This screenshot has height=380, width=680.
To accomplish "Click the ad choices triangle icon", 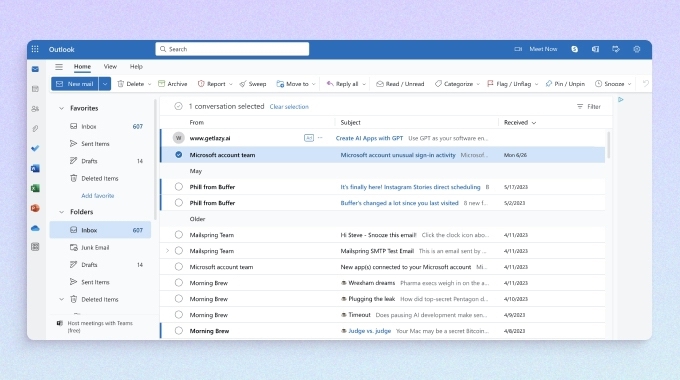I will 621,100.
